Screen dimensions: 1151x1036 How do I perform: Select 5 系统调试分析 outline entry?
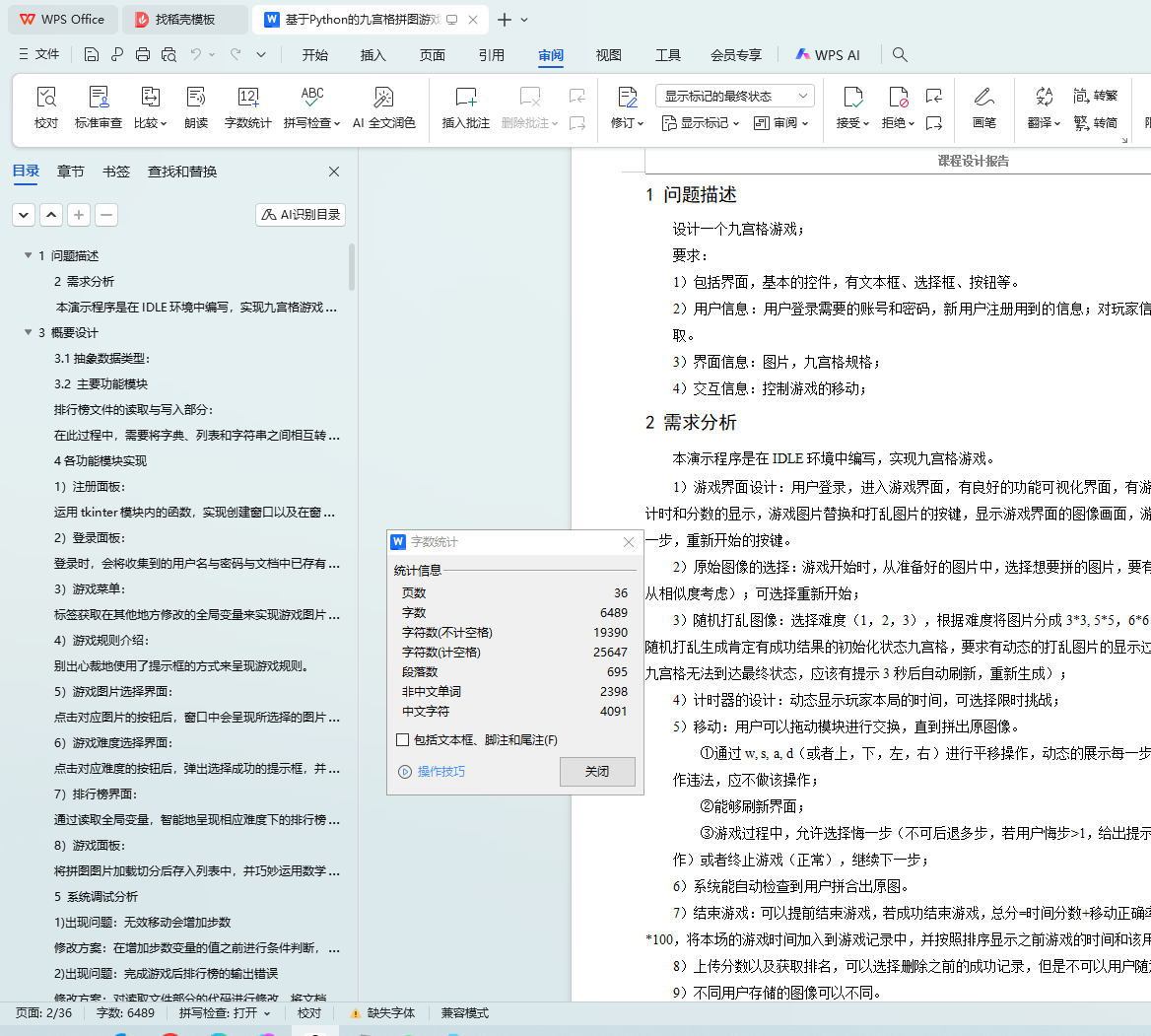click(96, 896)
